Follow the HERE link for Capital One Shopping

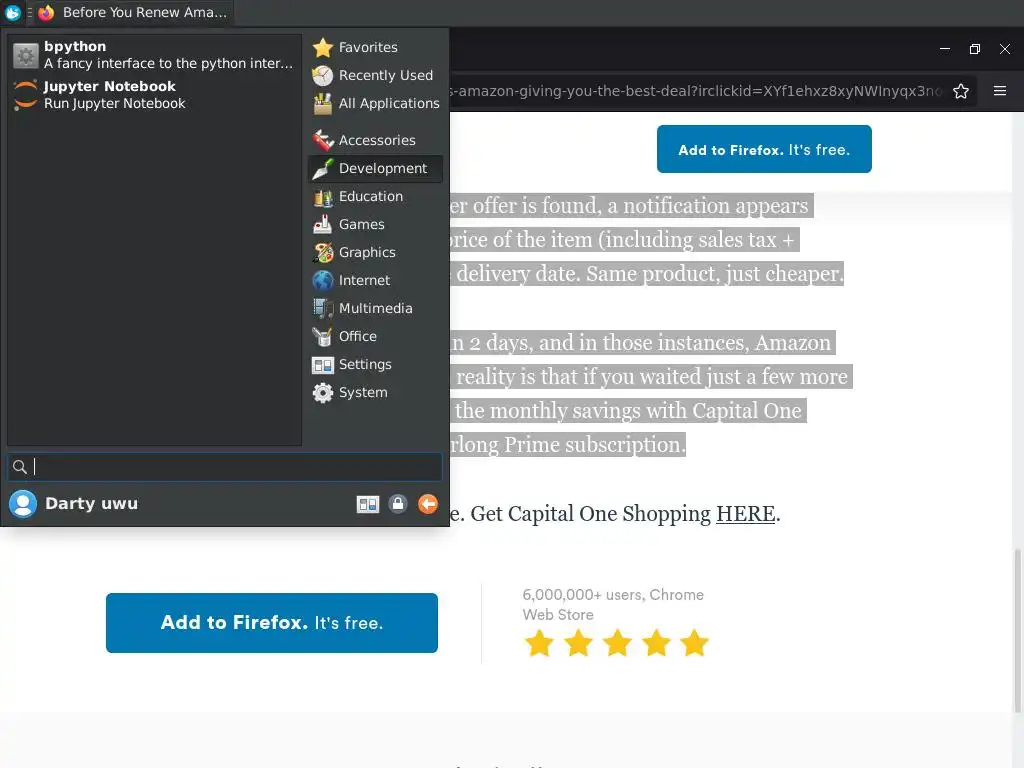pyautogui.click(x=745, y=514)
